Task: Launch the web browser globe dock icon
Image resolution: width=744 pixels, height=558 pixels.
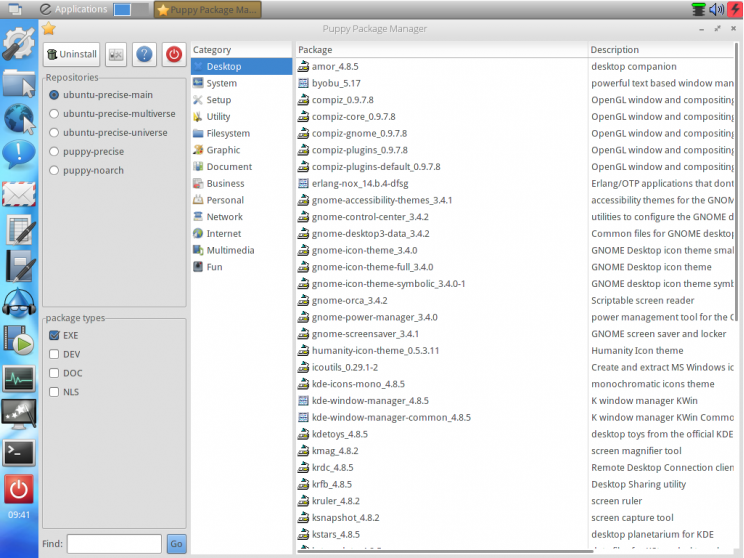Action: coord(19,119)
